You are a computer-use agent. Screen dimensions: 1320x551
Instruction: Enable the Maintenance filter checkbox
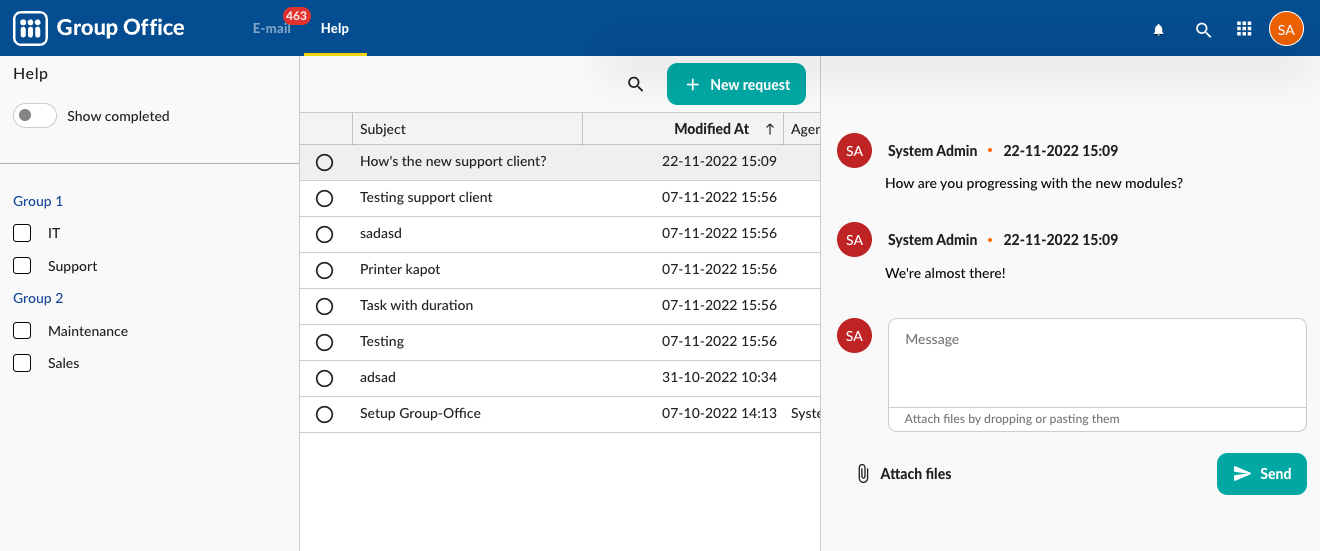(22, 331)
